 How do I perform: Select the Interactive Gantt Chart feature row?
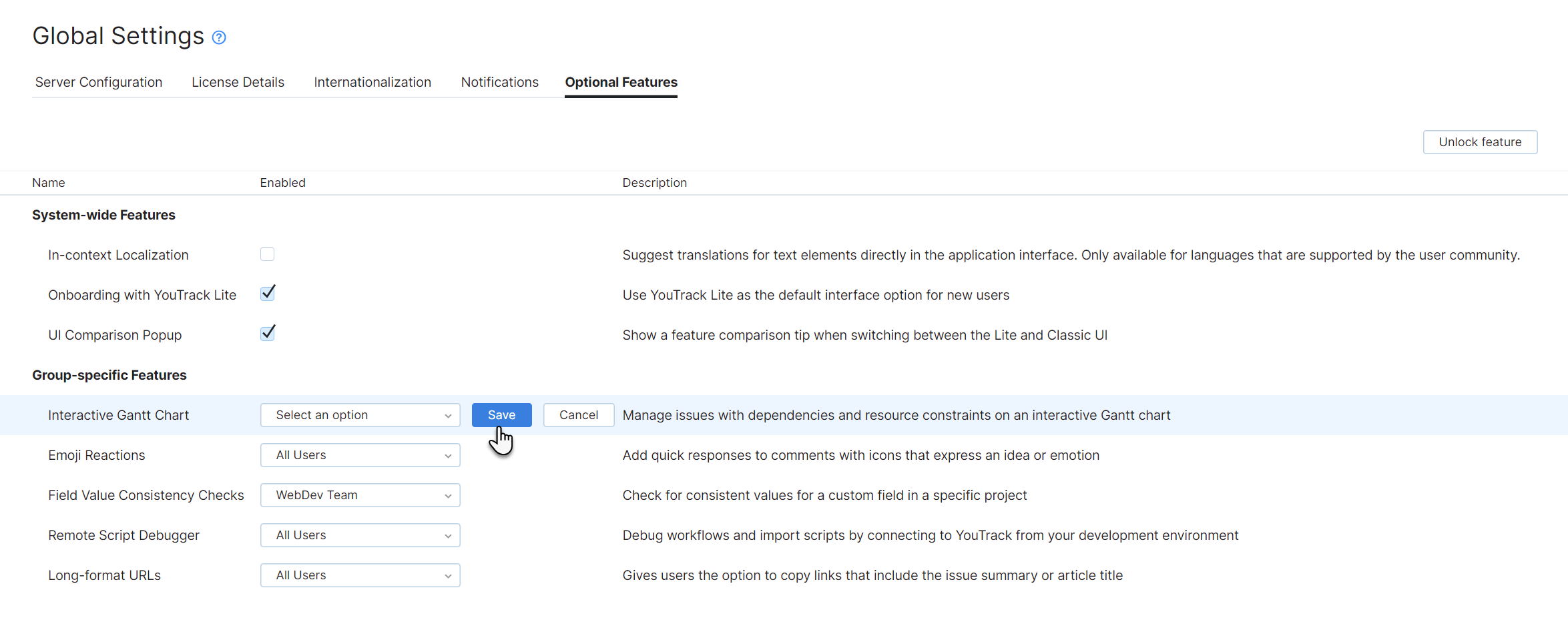(118, 414)
